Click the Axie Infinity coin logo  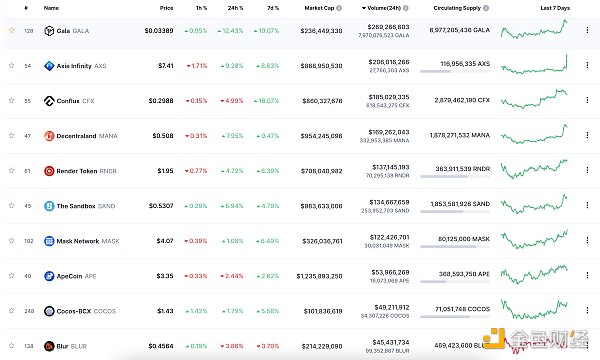pyautogui.click(x=49, y=66)
